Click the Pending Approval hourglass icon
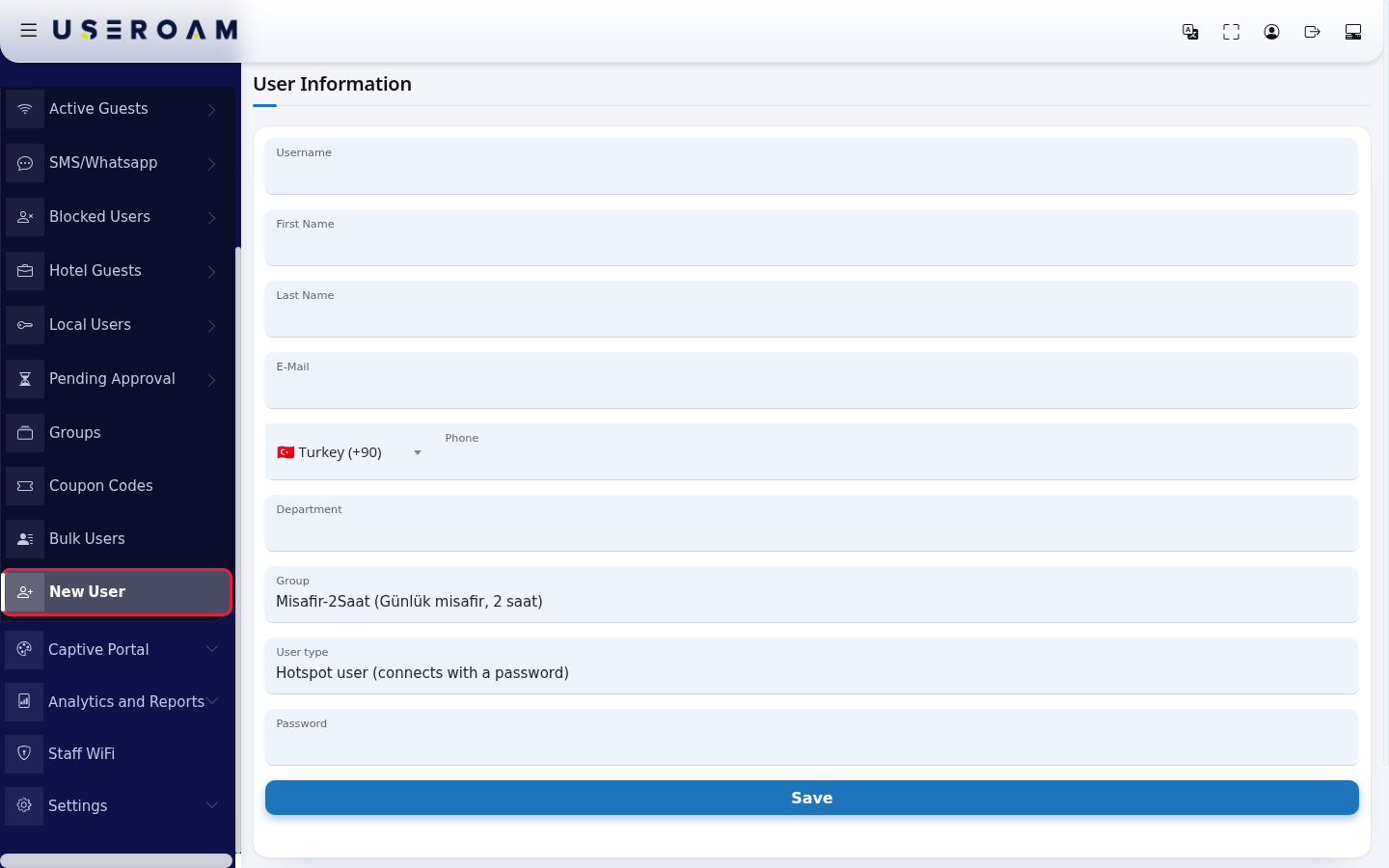The image size is (1389, 868). tap(25, 379)
